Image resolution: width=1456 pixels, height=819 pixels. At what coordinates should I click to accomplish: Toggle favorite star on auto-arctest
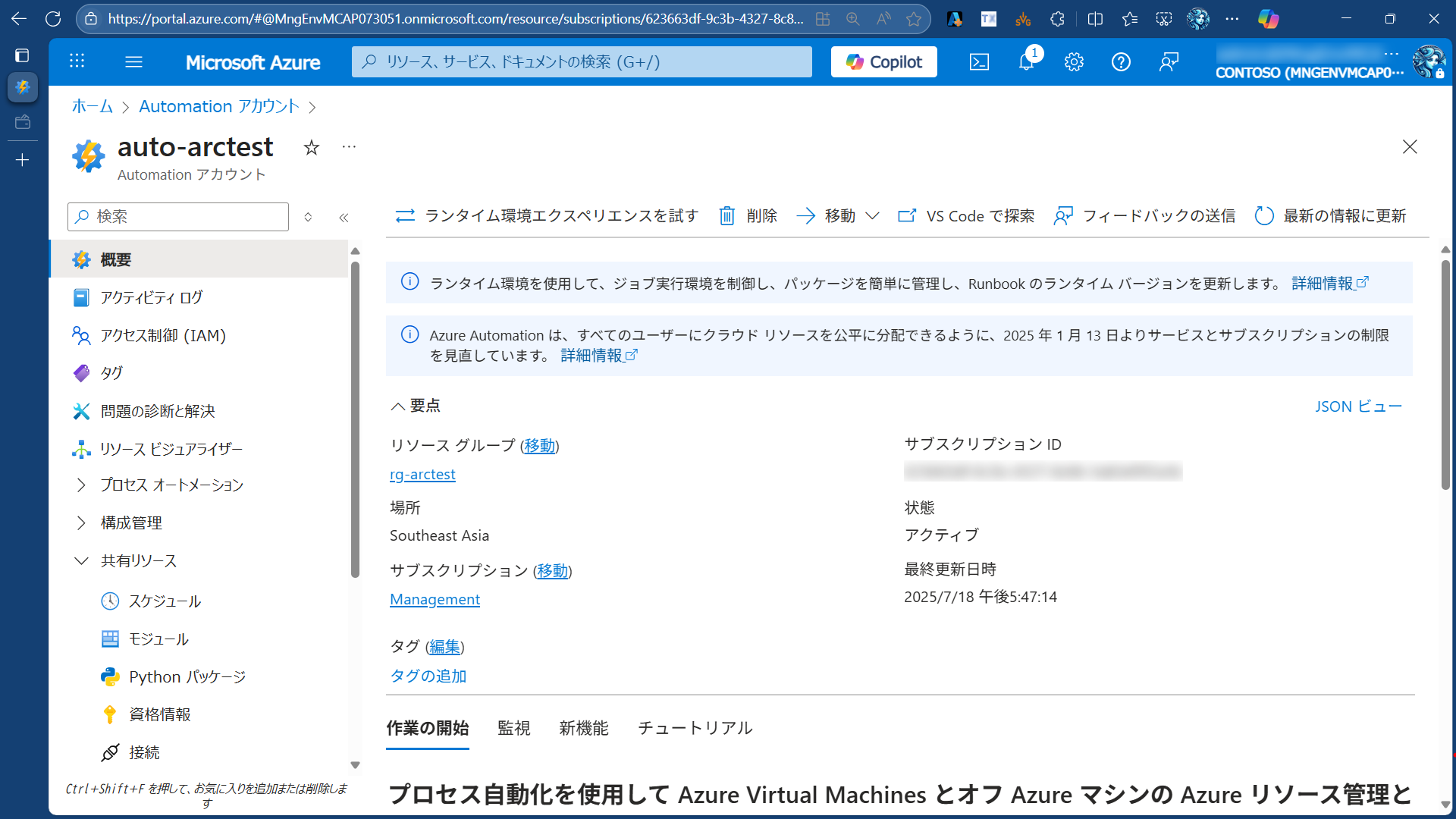pyautogui.click(x=311, y=147)
